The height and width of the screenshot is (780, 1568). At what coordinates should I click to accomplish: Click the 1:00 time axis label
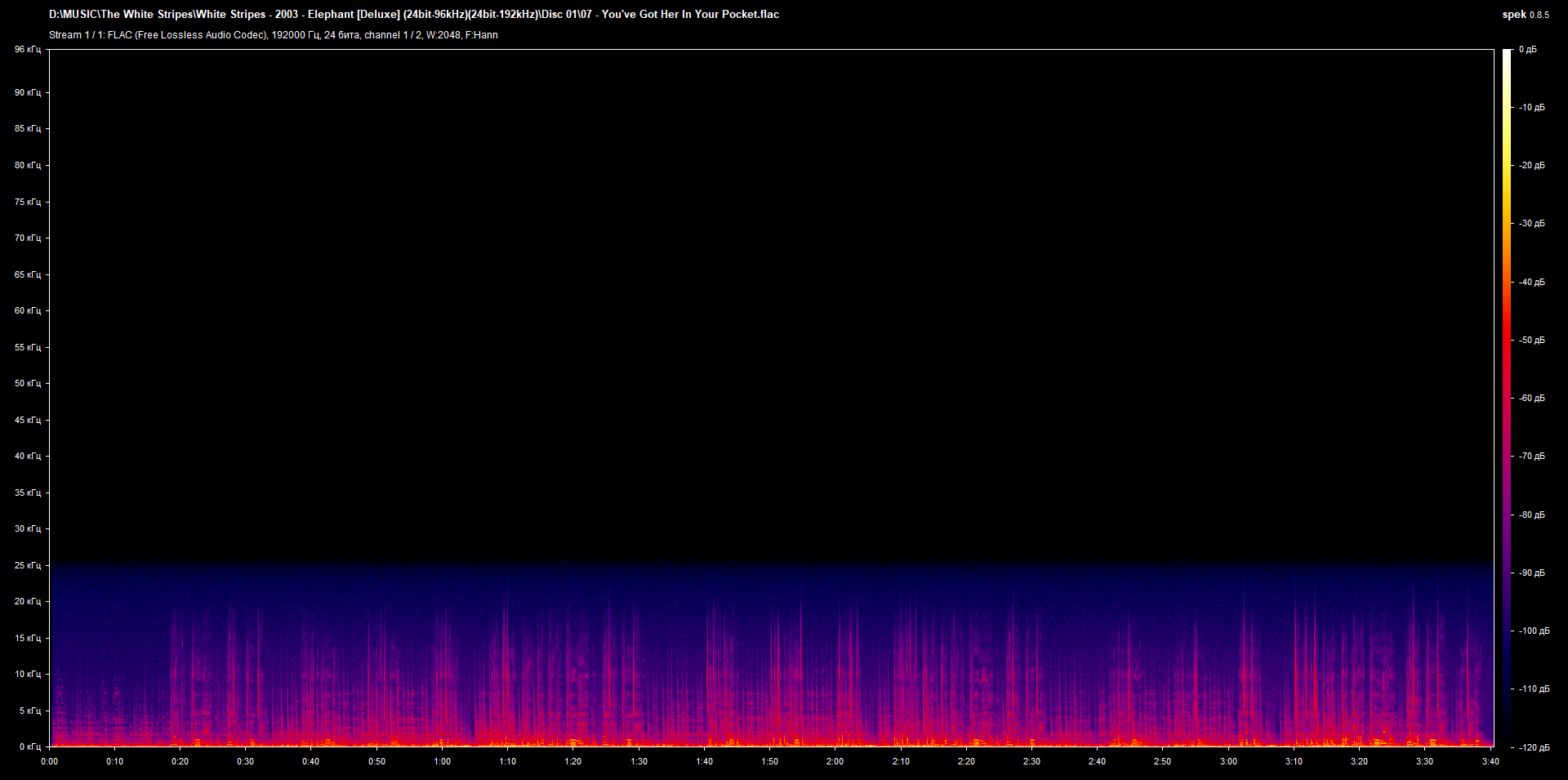(x=442, y=761)
